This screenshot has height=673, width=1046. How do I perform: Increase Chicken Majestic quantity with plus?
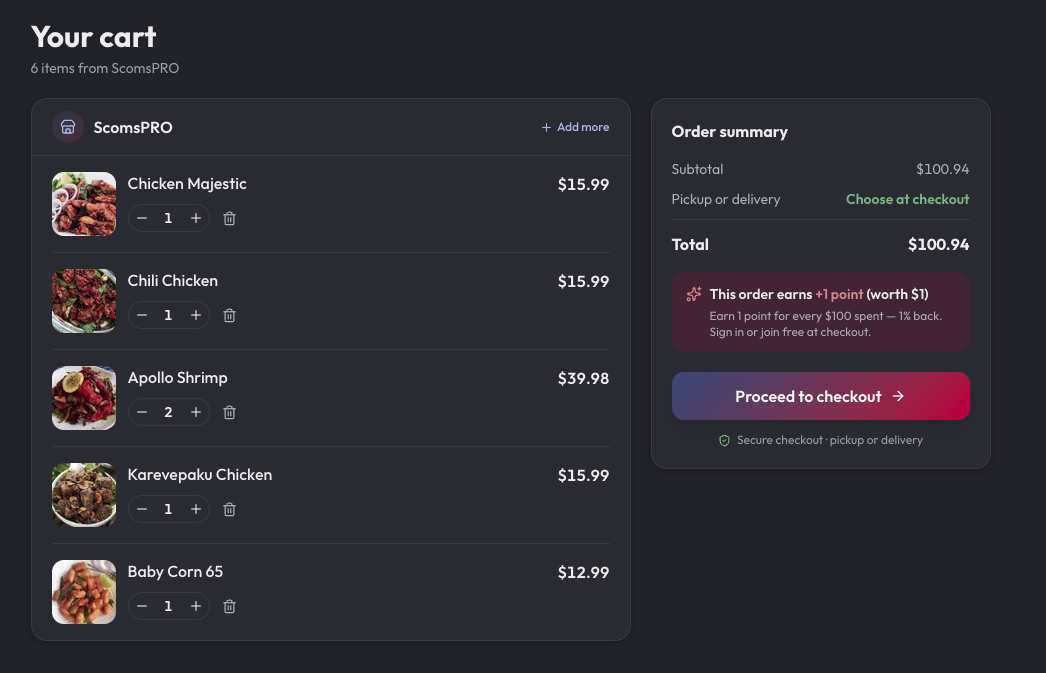195,218
